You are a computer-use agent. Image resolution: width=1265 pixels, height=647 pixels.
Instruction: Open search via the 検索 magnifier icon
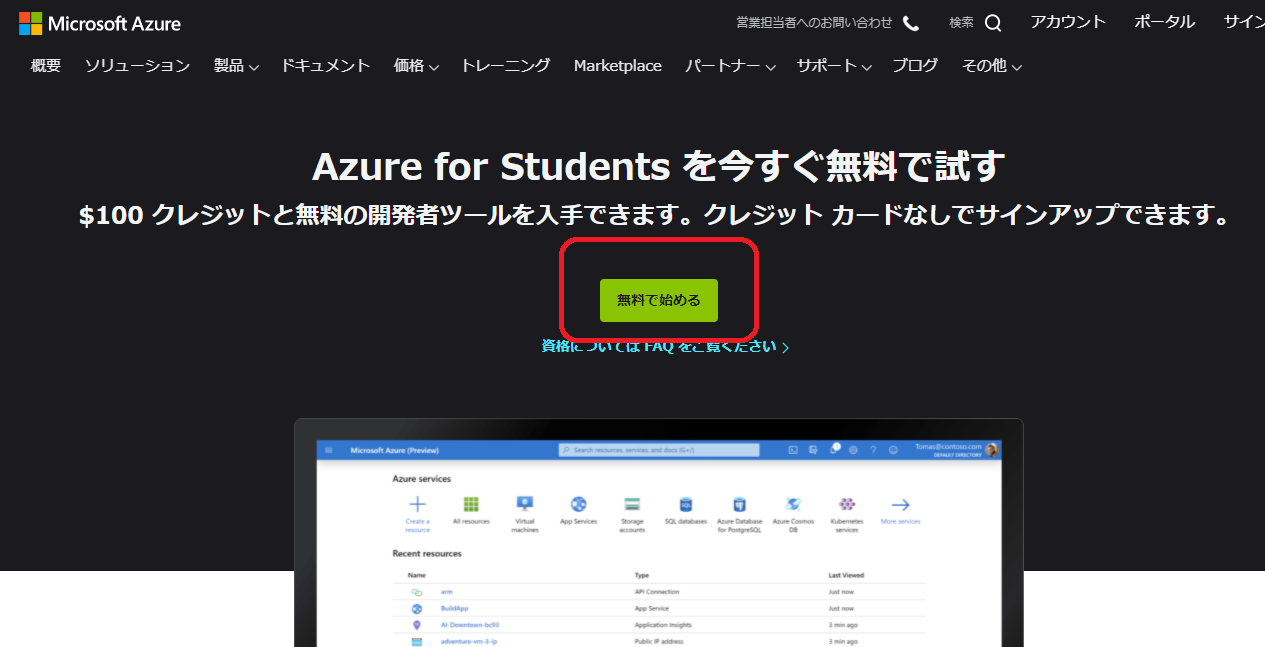tap(992, 23)
